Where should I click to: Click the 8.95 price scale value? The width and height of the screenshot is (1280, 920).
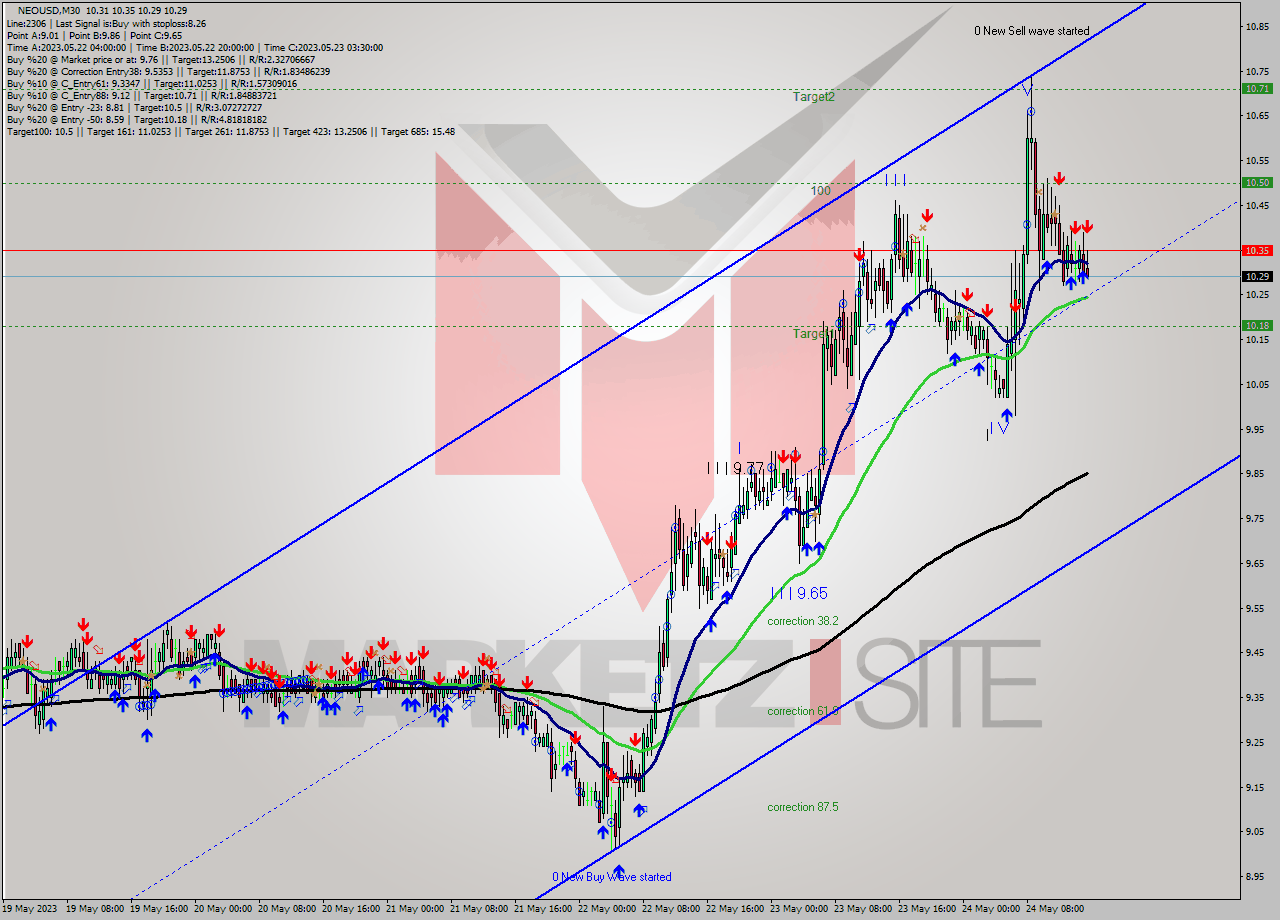pyautogui.click(x=1258, y=877)
